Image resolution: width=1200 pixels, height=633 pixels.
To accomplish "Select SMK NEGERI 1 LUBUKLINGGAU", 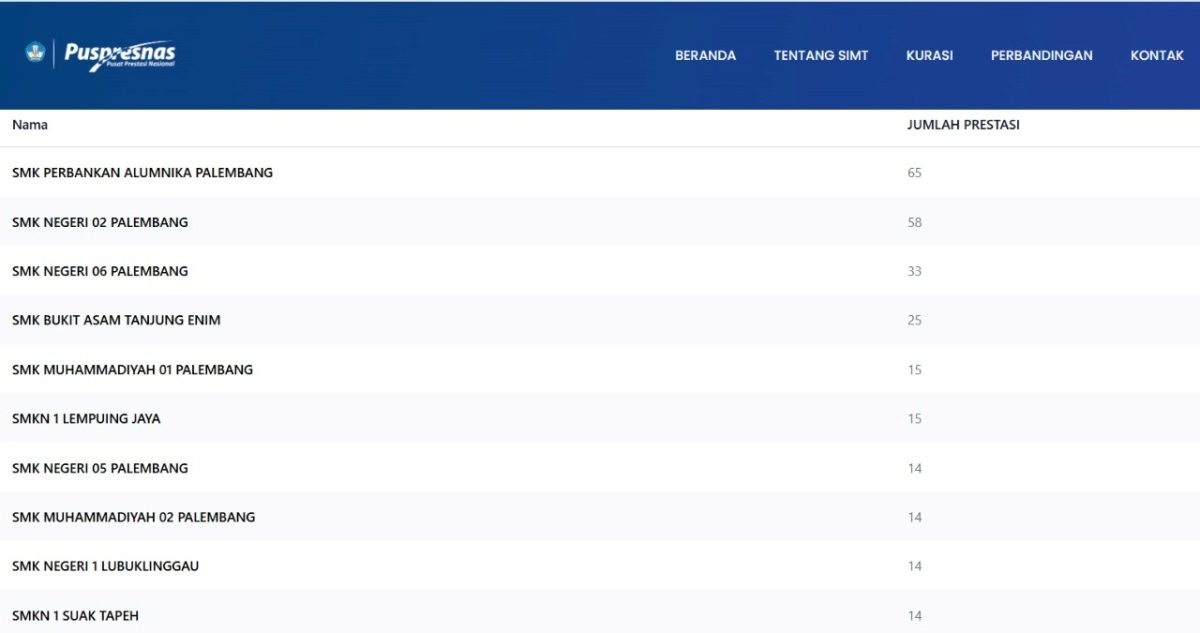I will click(105, 566).
